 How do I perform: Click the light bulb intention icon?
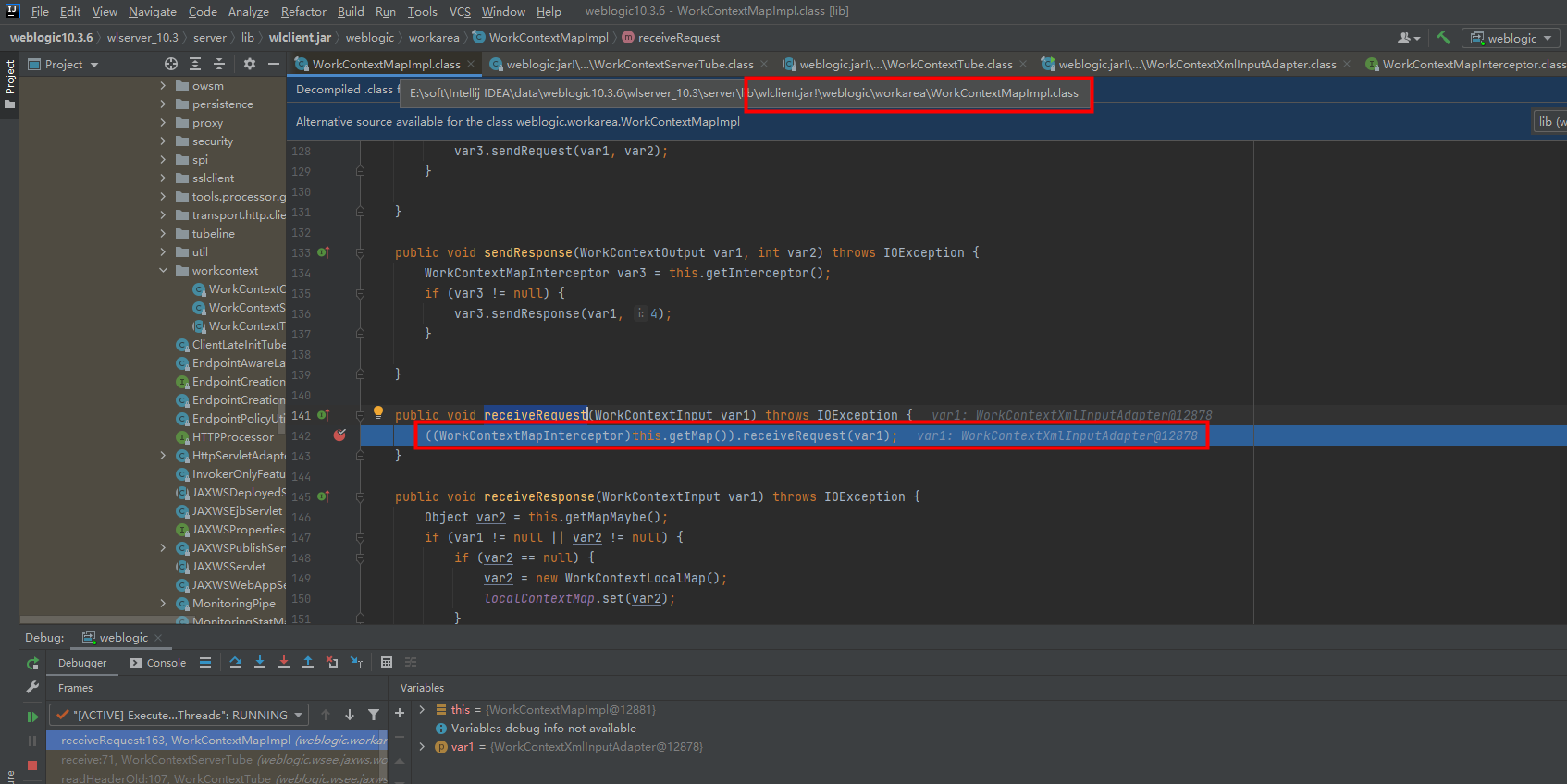(378, 412)
